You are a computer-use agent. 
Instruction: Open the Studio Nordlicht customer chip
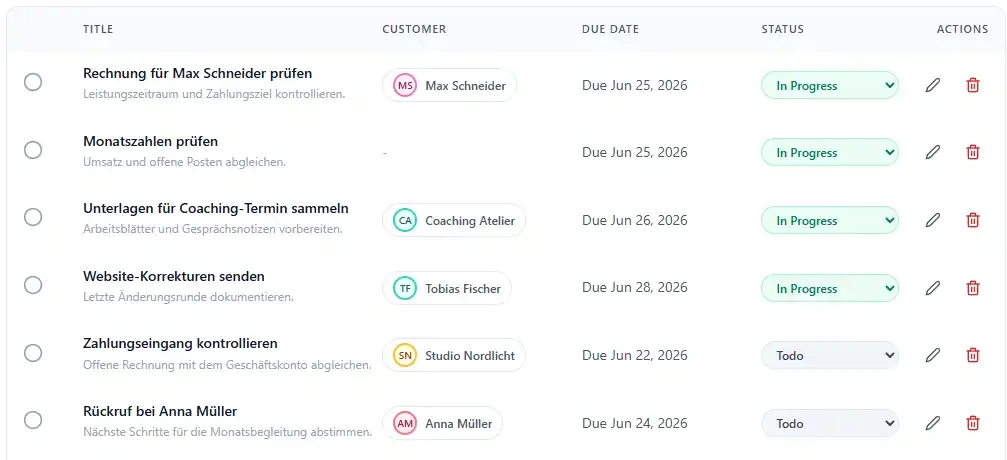pos(453,355)
